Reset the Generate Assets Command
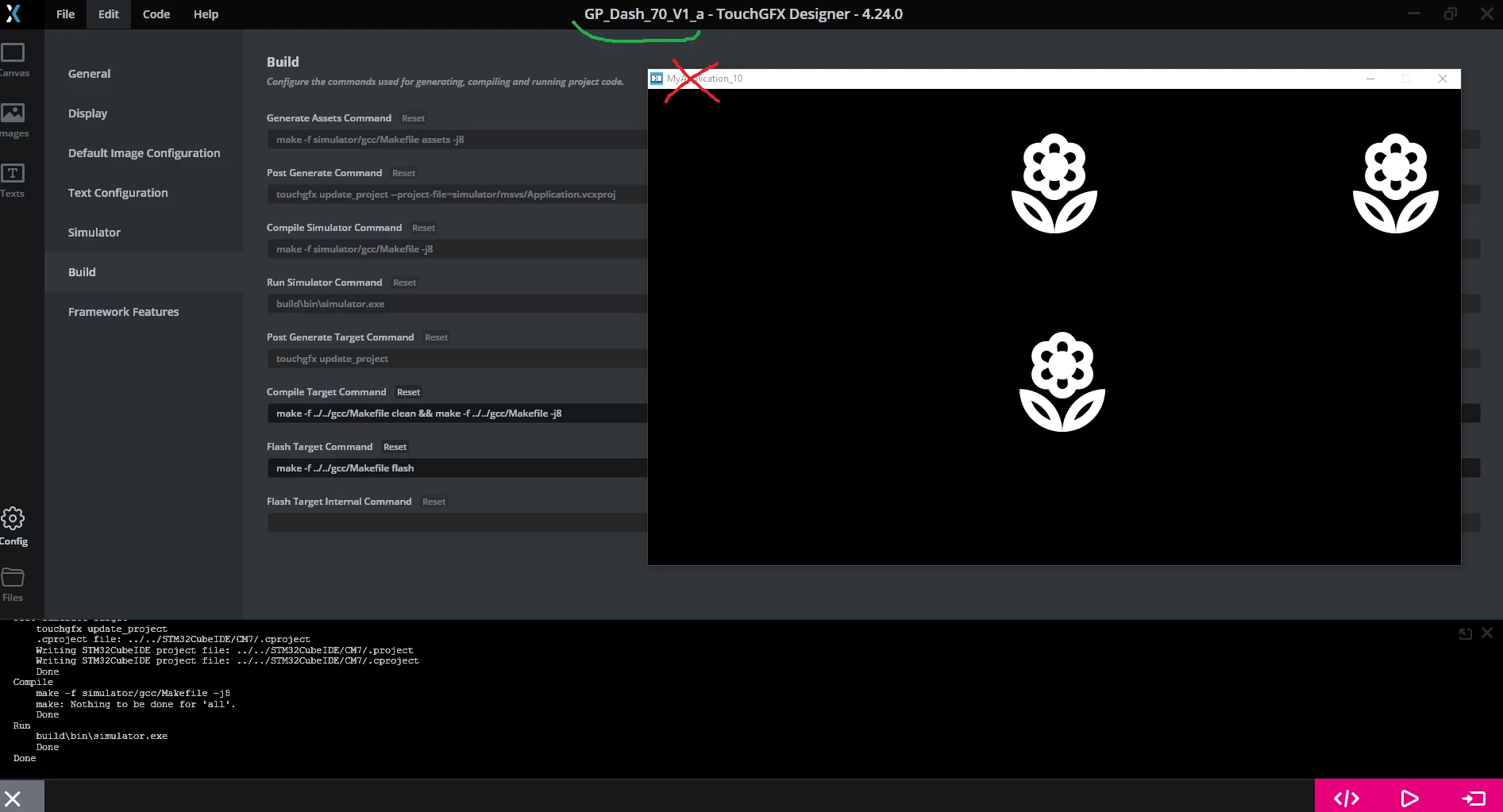 (x=413, y=118)
